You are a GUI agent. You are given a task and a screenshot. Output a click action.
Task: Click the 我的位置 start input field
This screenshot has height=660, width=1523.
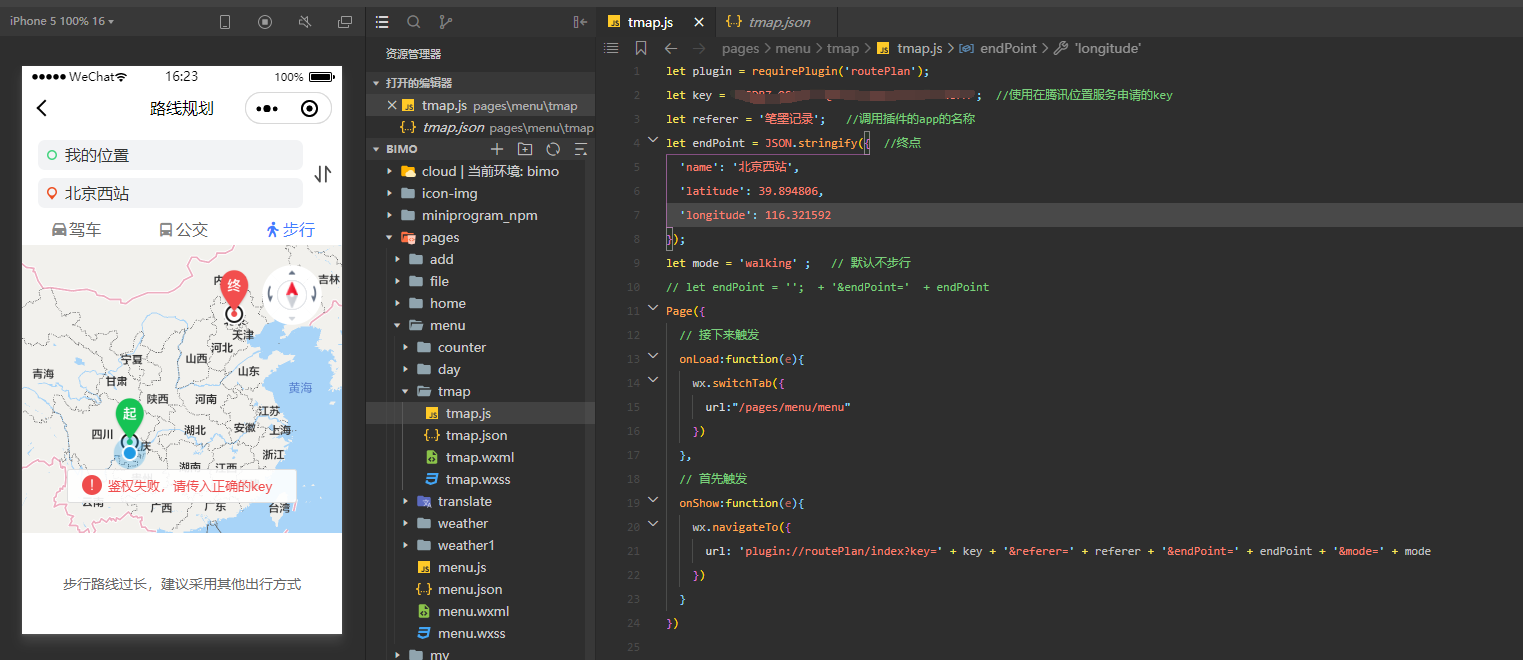tap(170, 155)
